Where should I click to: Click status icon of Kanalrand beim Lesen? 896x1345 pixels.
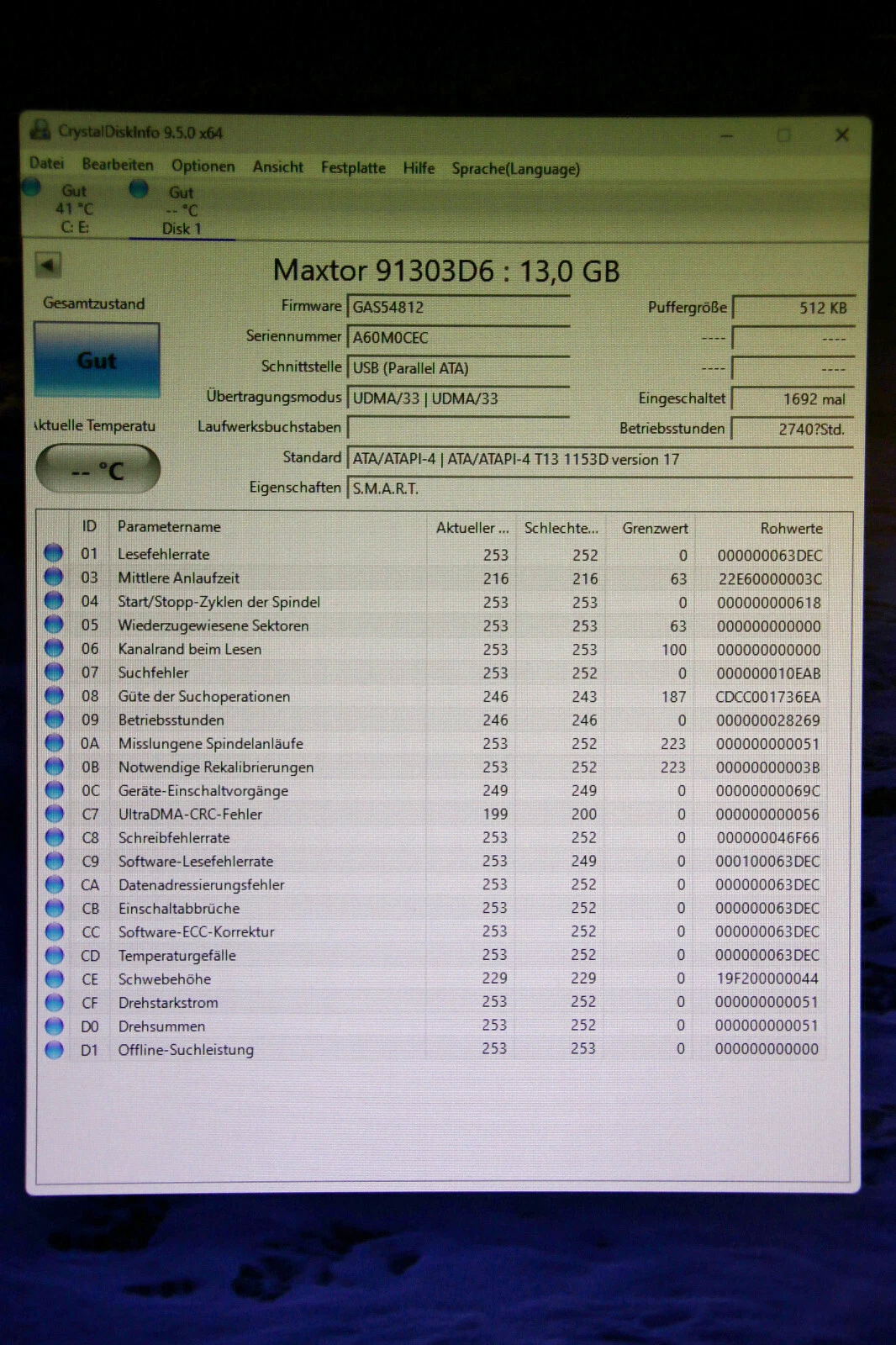click(x=54, y=647)
